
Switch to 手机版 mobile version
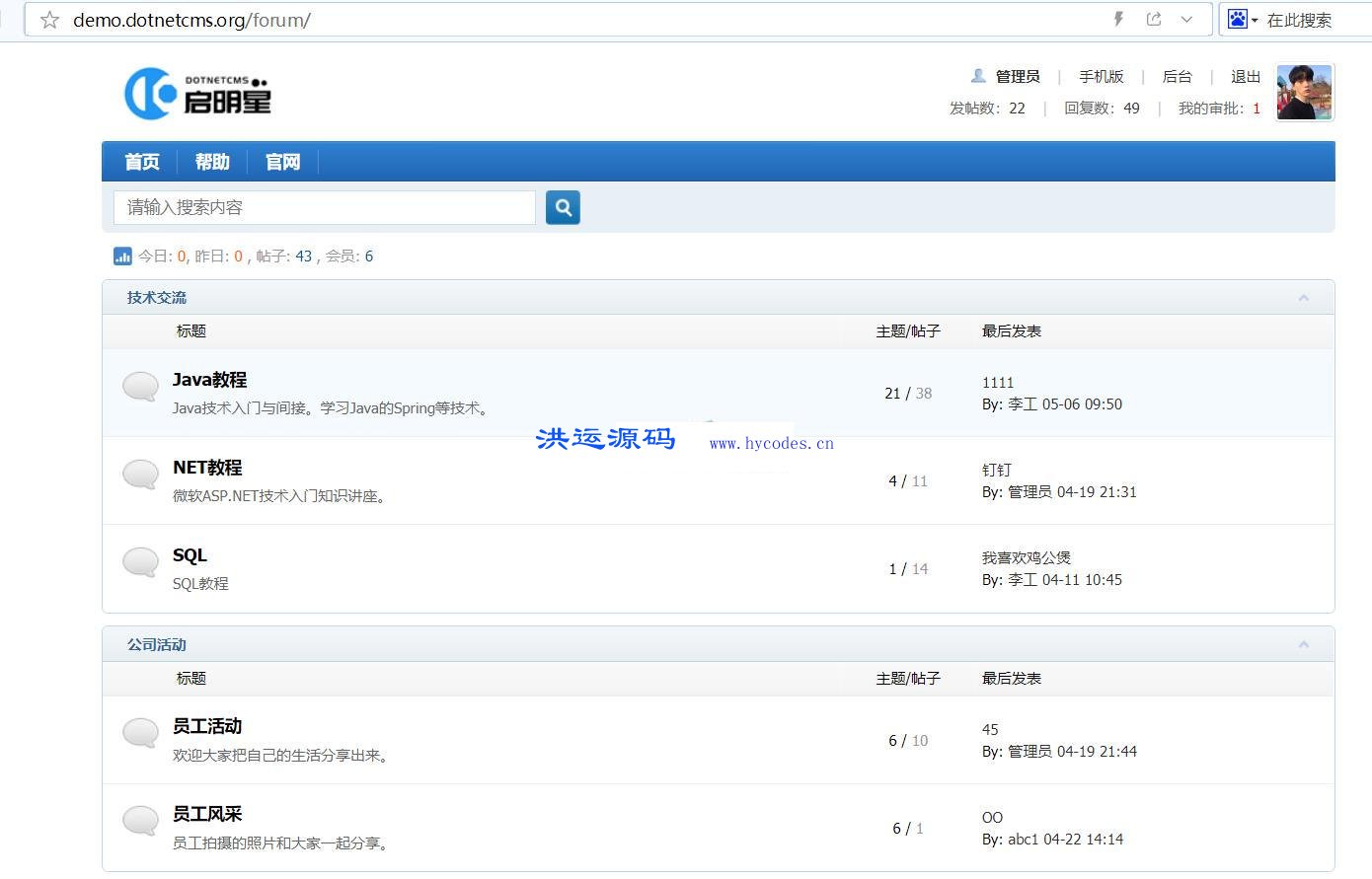pyautogui.click(x=1101, y=77)
